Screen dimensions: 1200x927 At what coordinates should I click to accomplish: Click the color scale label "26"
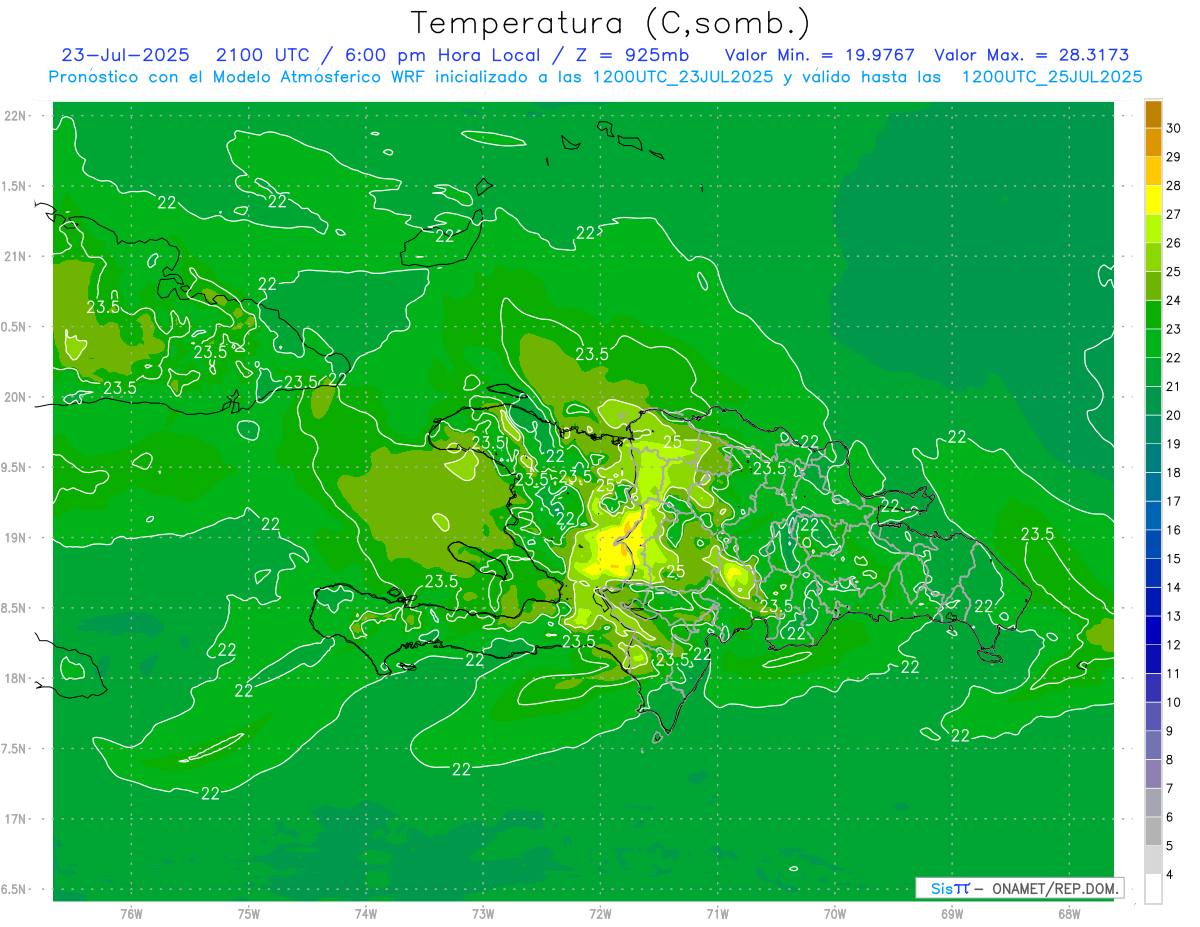[1174, 243]
